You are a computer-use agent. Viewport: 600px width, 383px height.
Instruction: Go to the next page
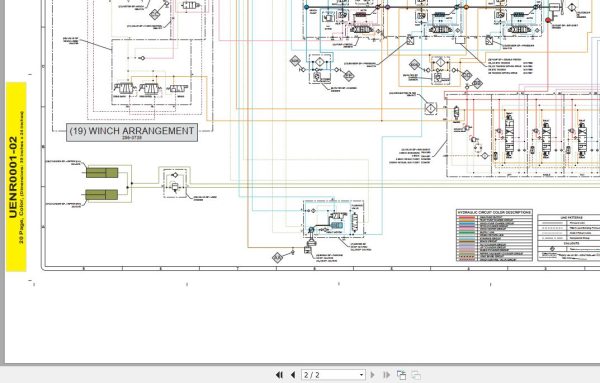point(372,375)
